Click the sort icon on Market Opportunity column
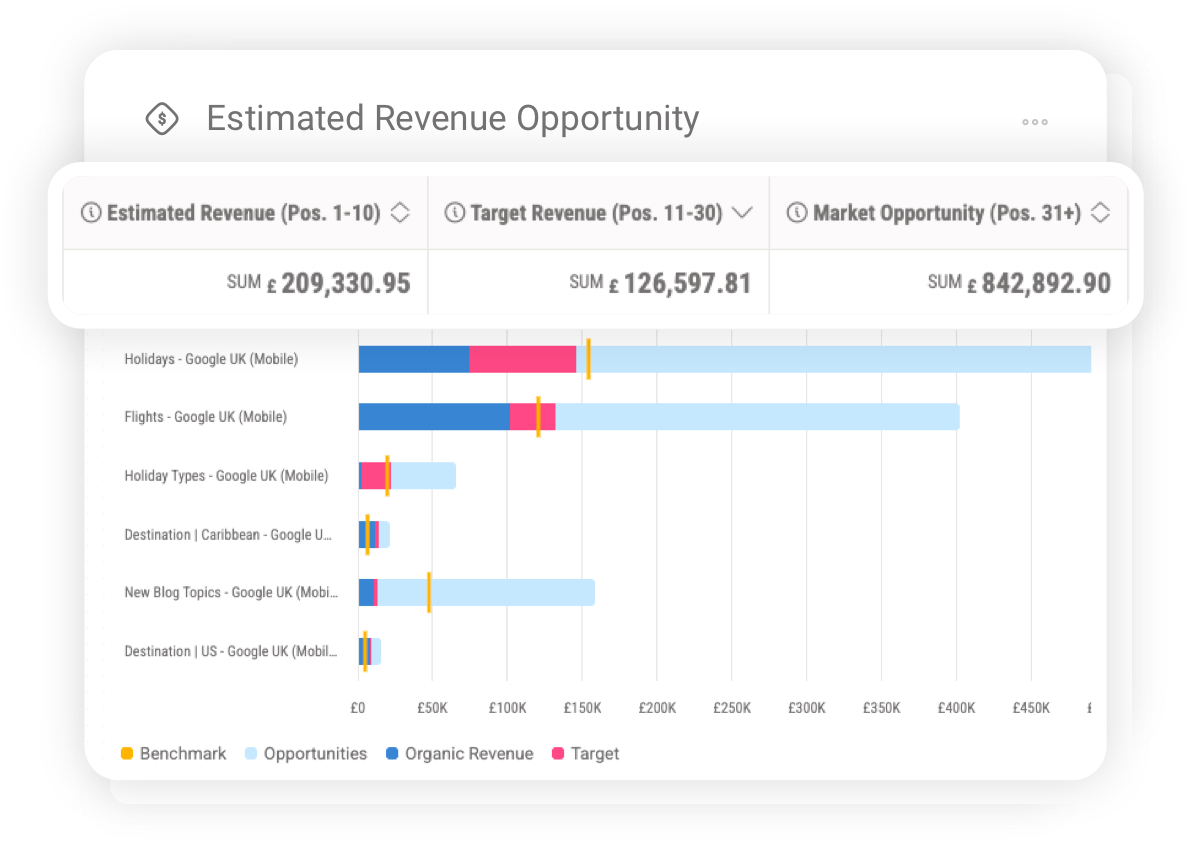The width and height of the screenshot is (1190, 846). tap(1099, 212)
